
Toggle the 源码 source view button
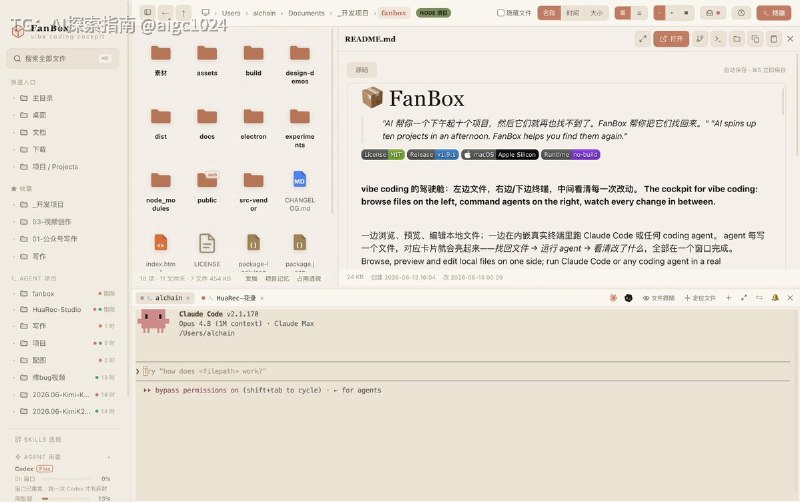362,70
